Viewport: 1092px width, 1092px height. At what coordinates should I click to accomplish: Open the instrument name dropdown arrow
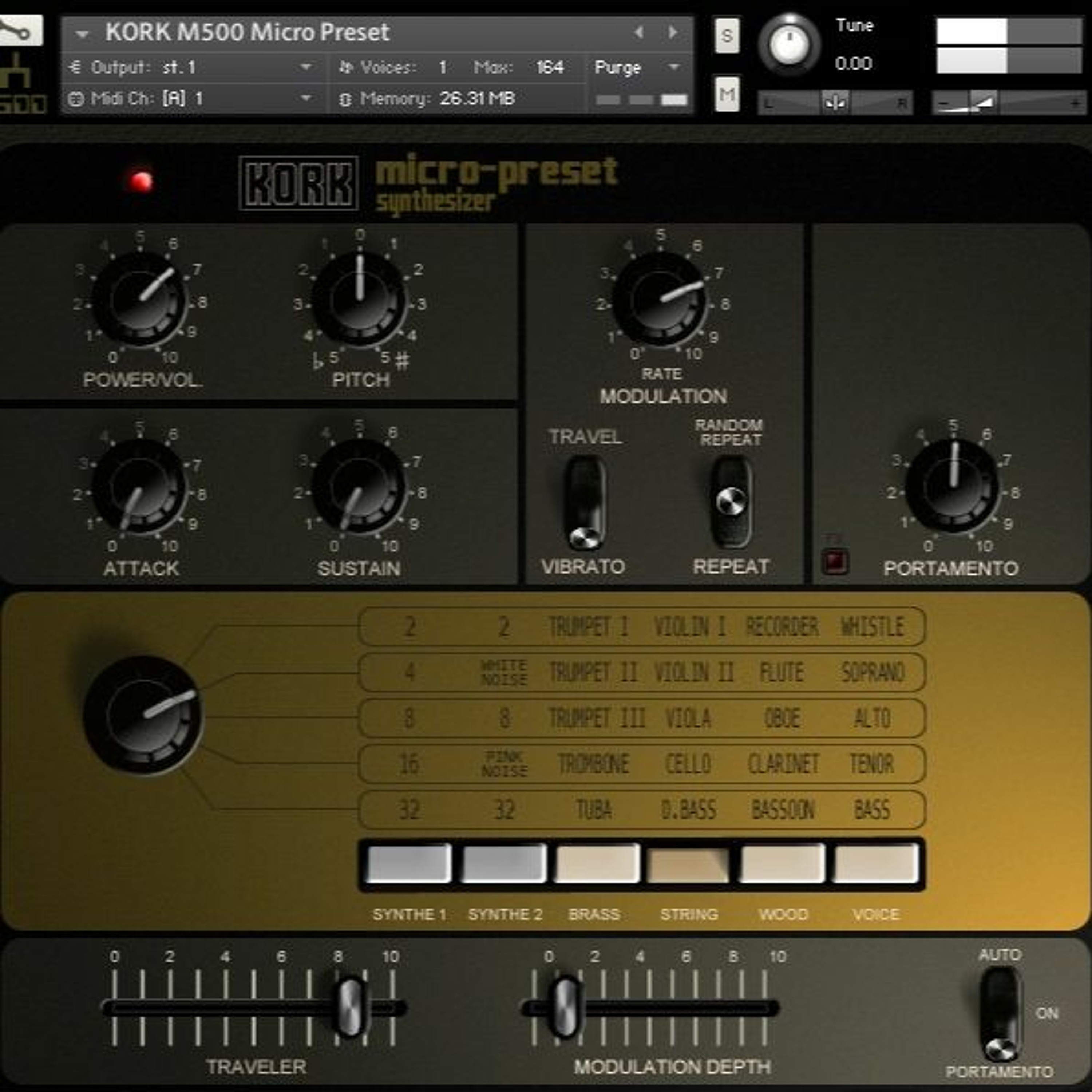point(83,34)
